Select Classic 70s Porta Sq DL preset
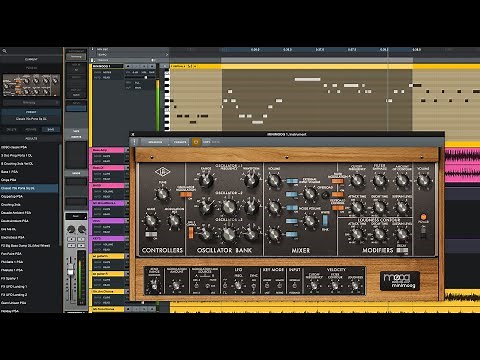This screenshot has height=360, width=480. (x=29, y=188)
